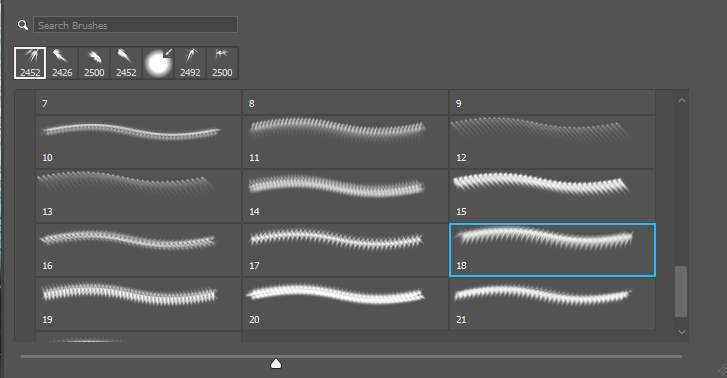Select the first recent brush labeled 2452
727x378 pixels.
click(30, 63)
